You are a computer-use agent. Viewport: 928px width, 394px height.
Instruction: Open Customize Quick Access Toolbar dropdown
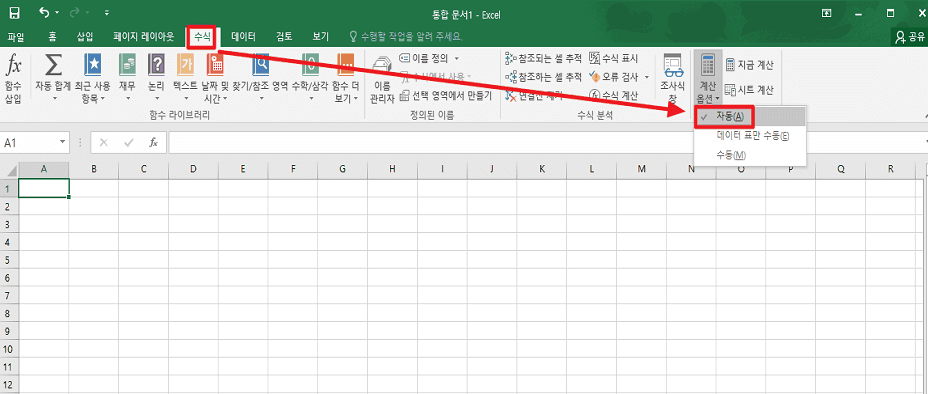pyautogui.click(x=107, y=12)
